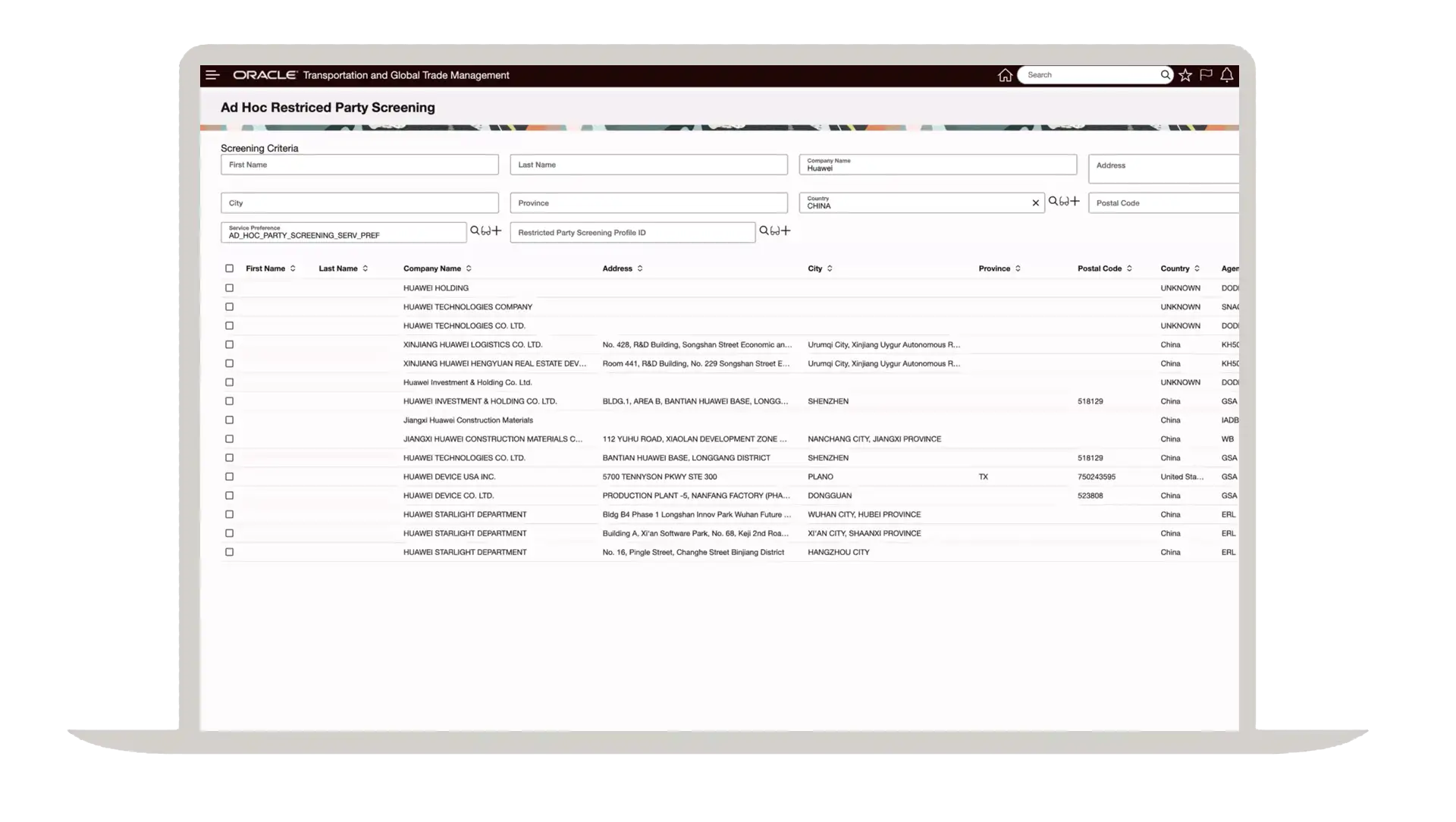1456x822 pixels.
Task: Sort by Postal Code column arrows
Action: [x=1129, y=268]
